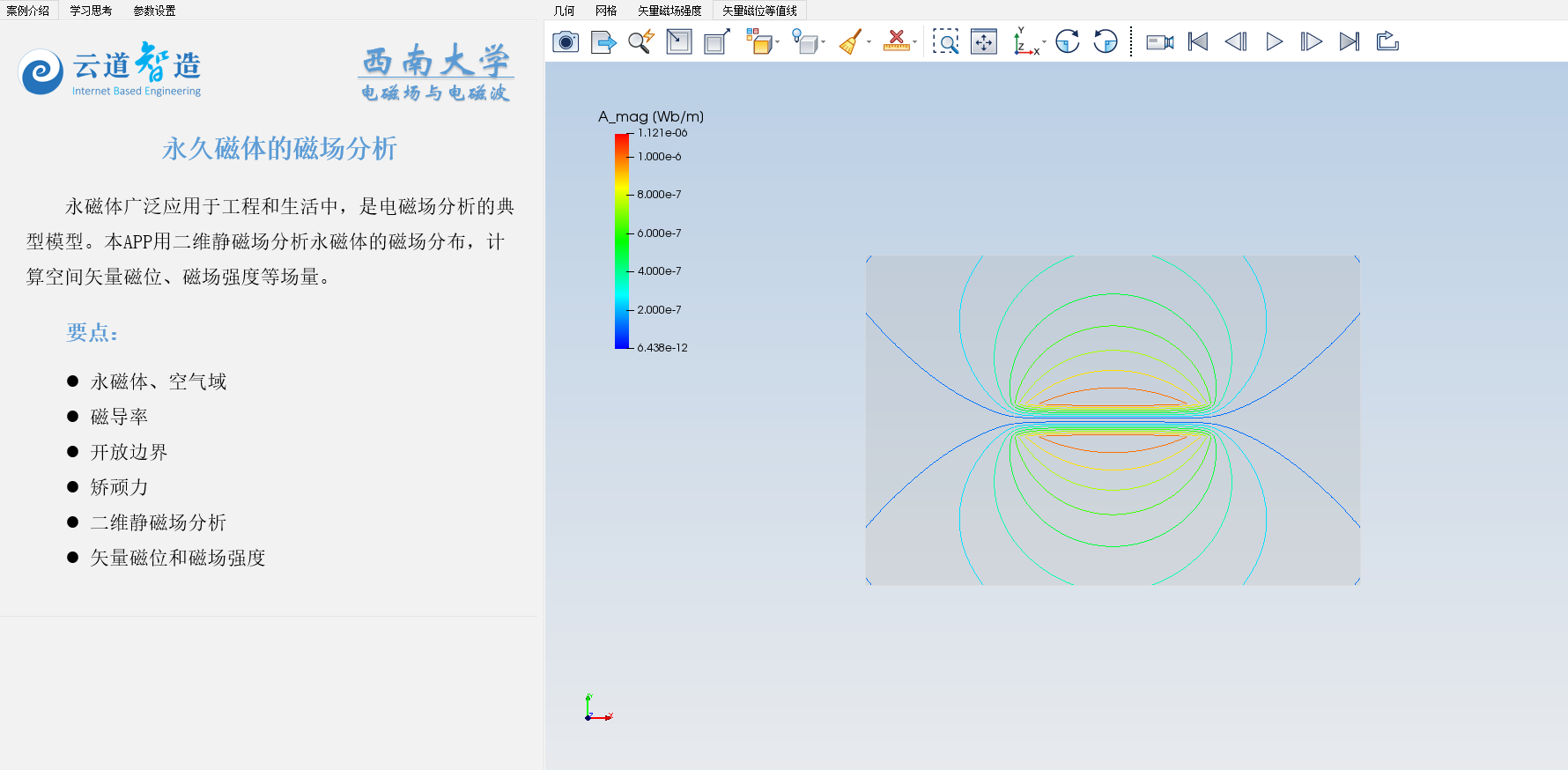The height and width of the screenshot is (770, 1568).
Task: Click the legend maximum value 1.121e-06
Action: [x=662, y=133]
